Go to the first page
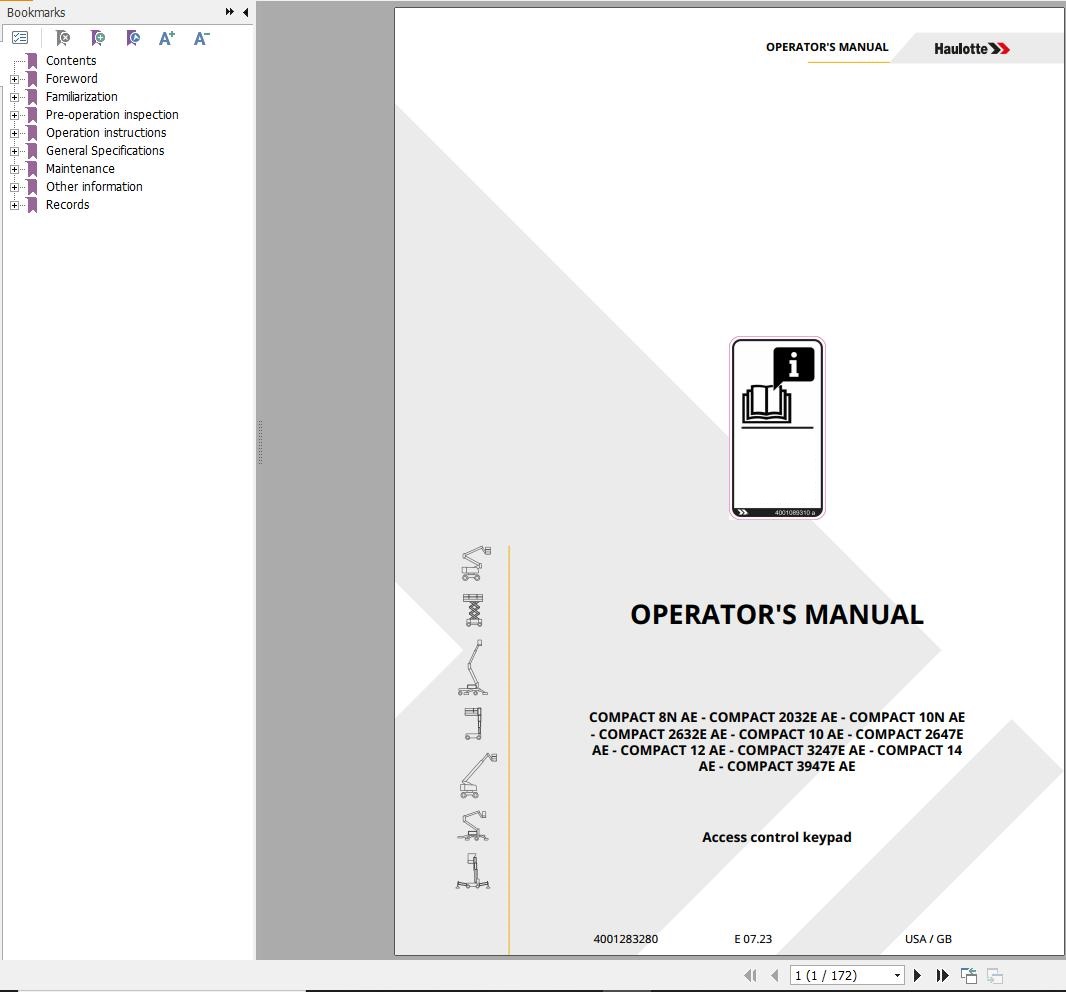This screenshot has width=1066, height=992. pos(751,976)
